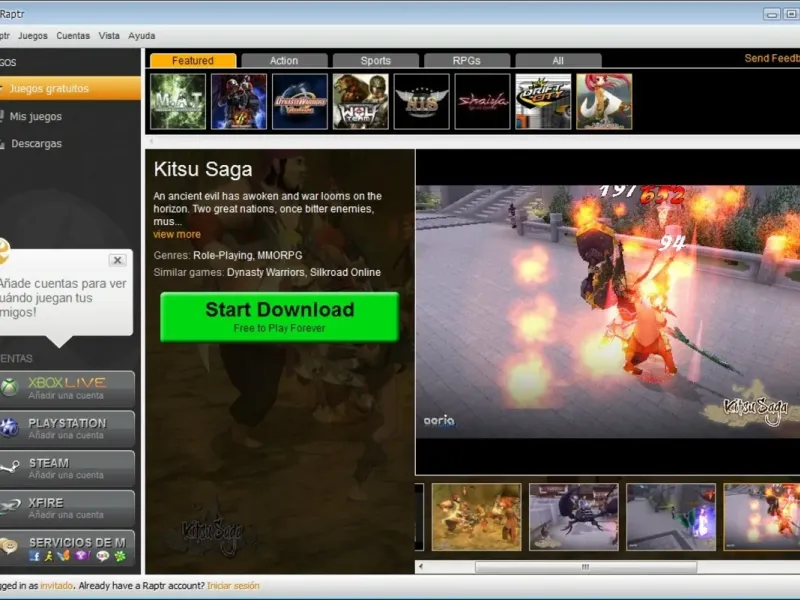Screen dimensions: 800x600
Task: Select the Shaiya game icon
Action: click(482, 101)
